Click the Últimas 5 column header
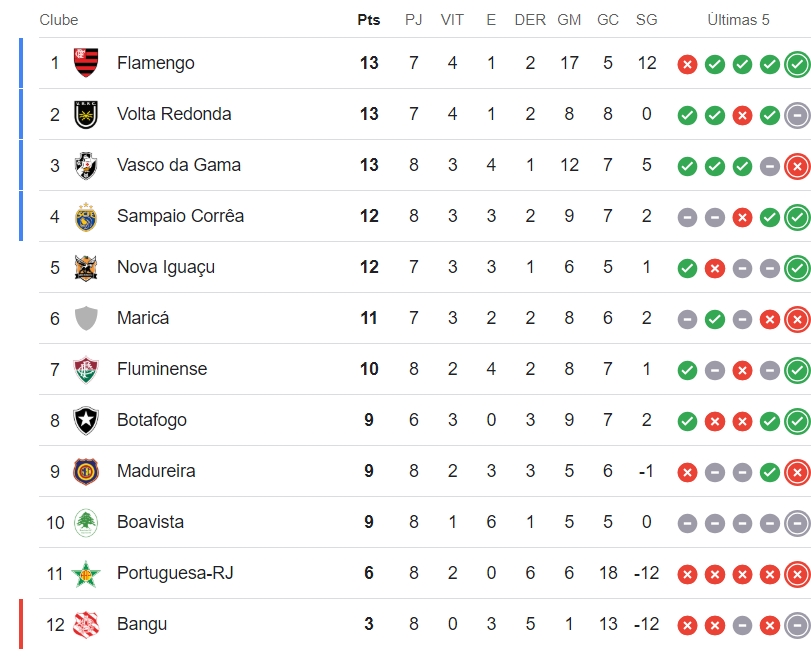 click(x=738, y=20)
